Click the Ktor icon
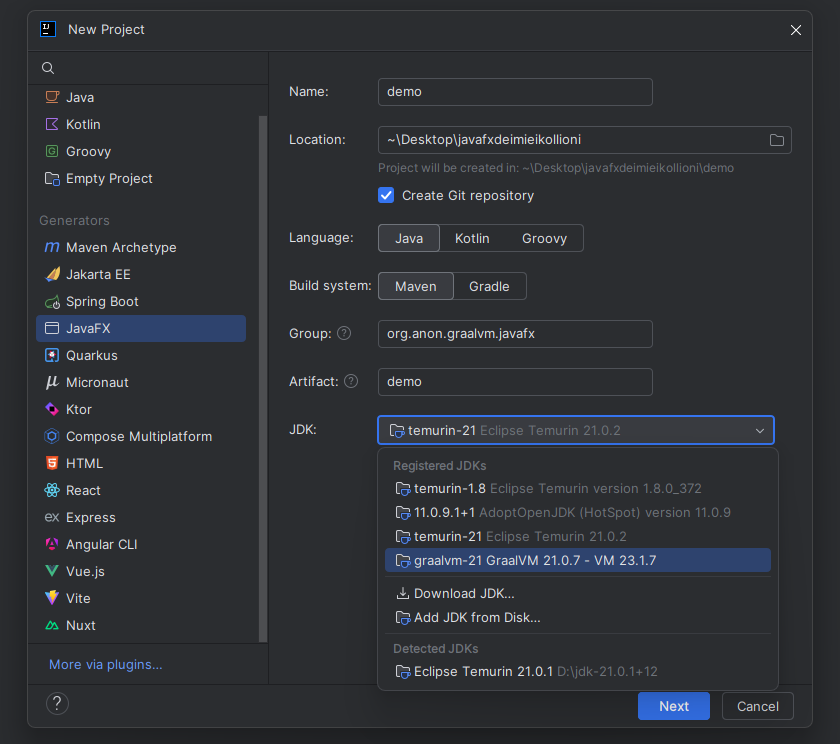 click(52, 409)
